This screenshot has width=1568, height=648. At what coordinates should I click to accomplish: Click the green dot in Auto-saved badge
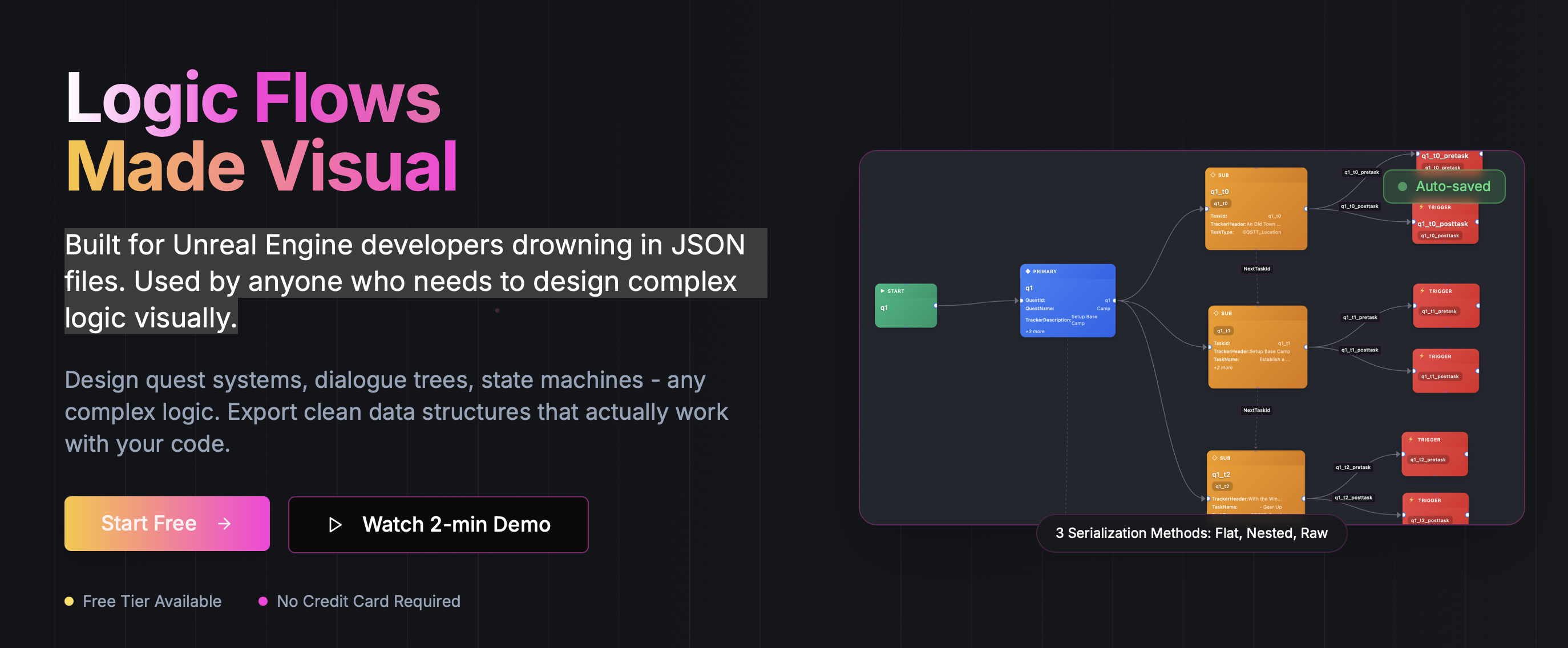(1403, 187)
